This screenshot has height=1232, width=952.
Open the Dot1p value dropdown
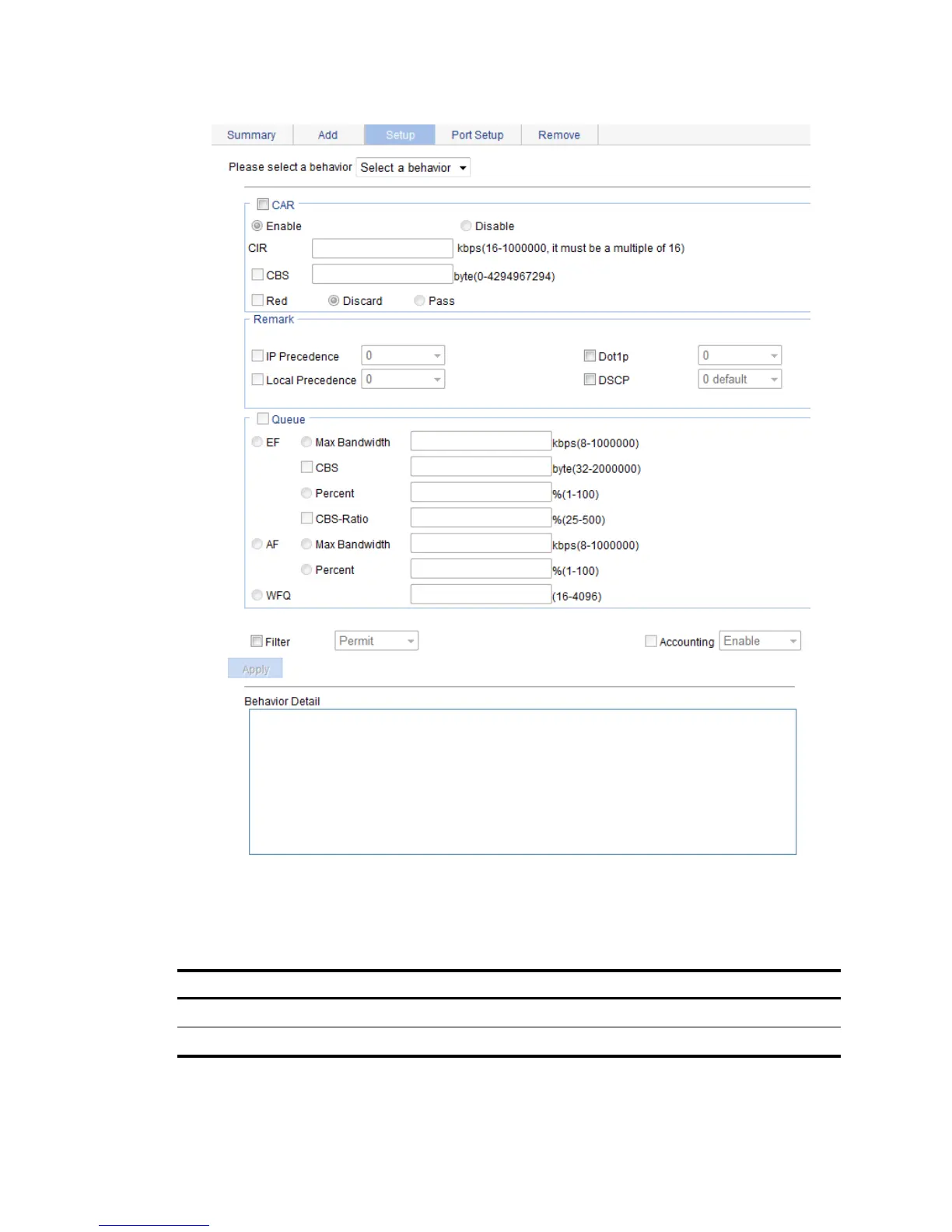pyautogui.click(x=740, y=355)
